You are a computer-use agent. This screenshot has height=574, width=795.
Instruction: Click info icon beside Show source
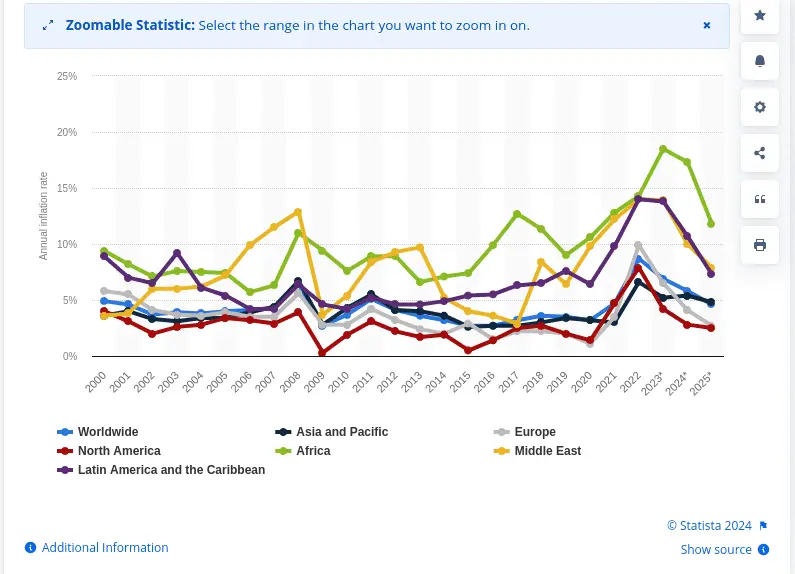click(x=763, y=549)
